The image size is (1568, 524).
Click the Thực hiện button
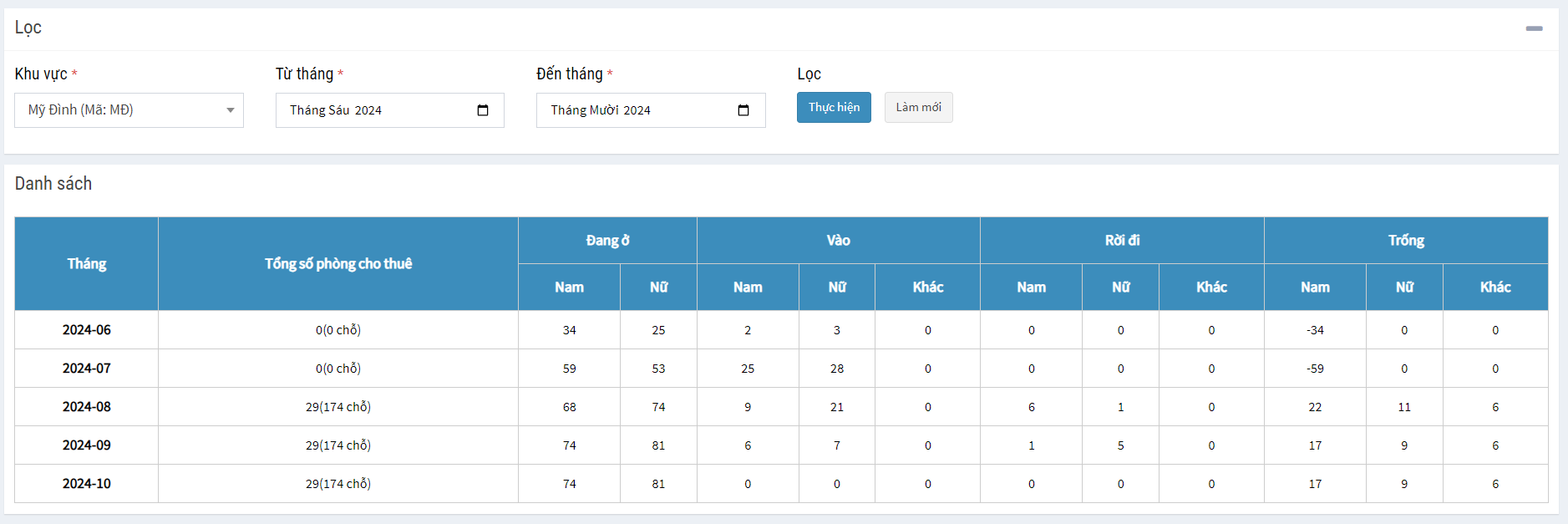tap(833, 108)
